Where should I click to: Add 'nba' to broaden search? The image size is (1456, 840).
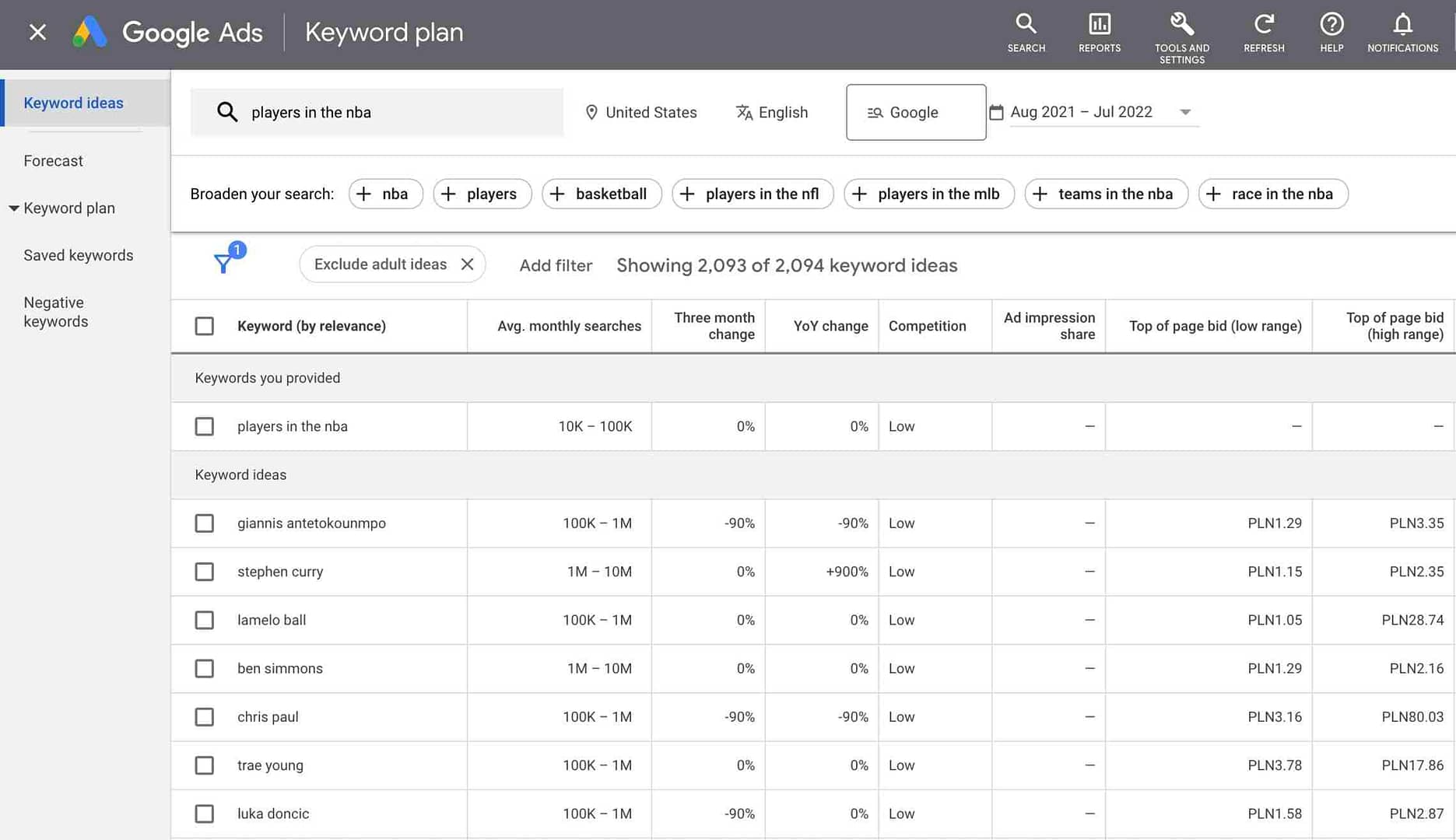coord(385,194)
